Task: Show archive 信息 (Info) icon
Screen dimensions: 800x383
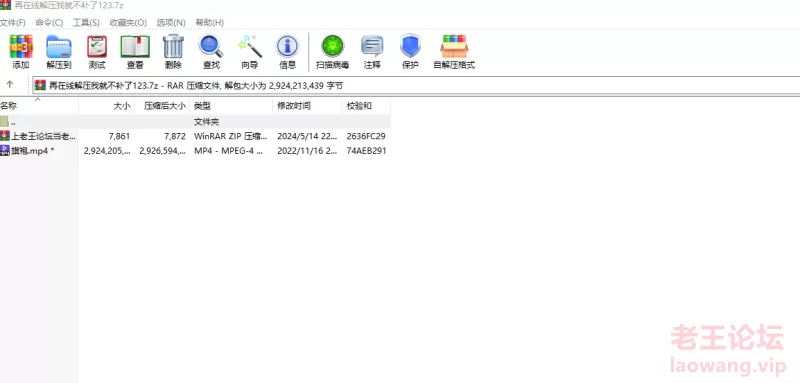Action: (x=288, y=46)
